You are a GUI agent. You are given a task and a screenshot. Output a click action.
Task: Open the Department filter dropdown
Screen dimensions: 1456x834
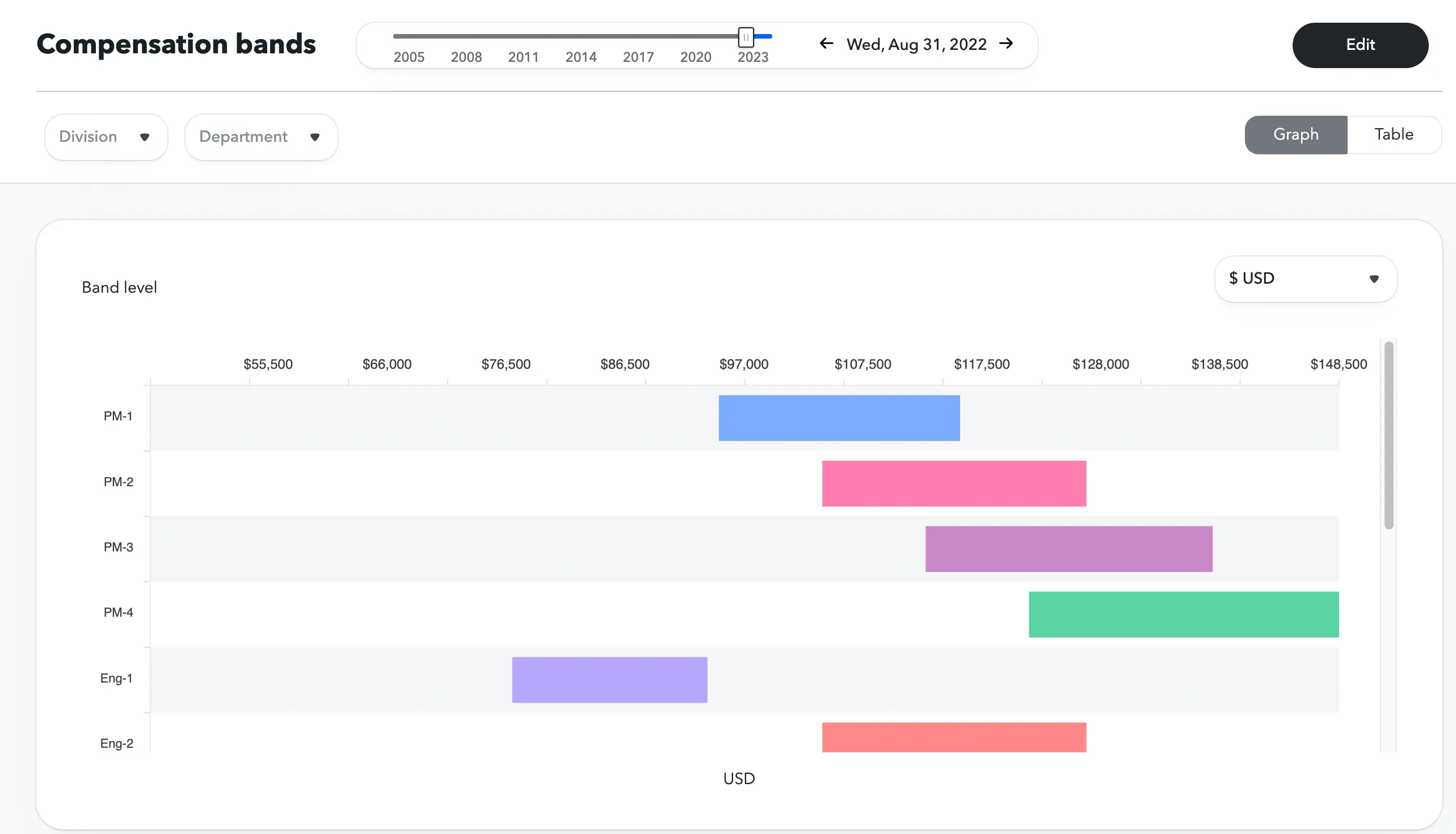[x=261, y=137]
